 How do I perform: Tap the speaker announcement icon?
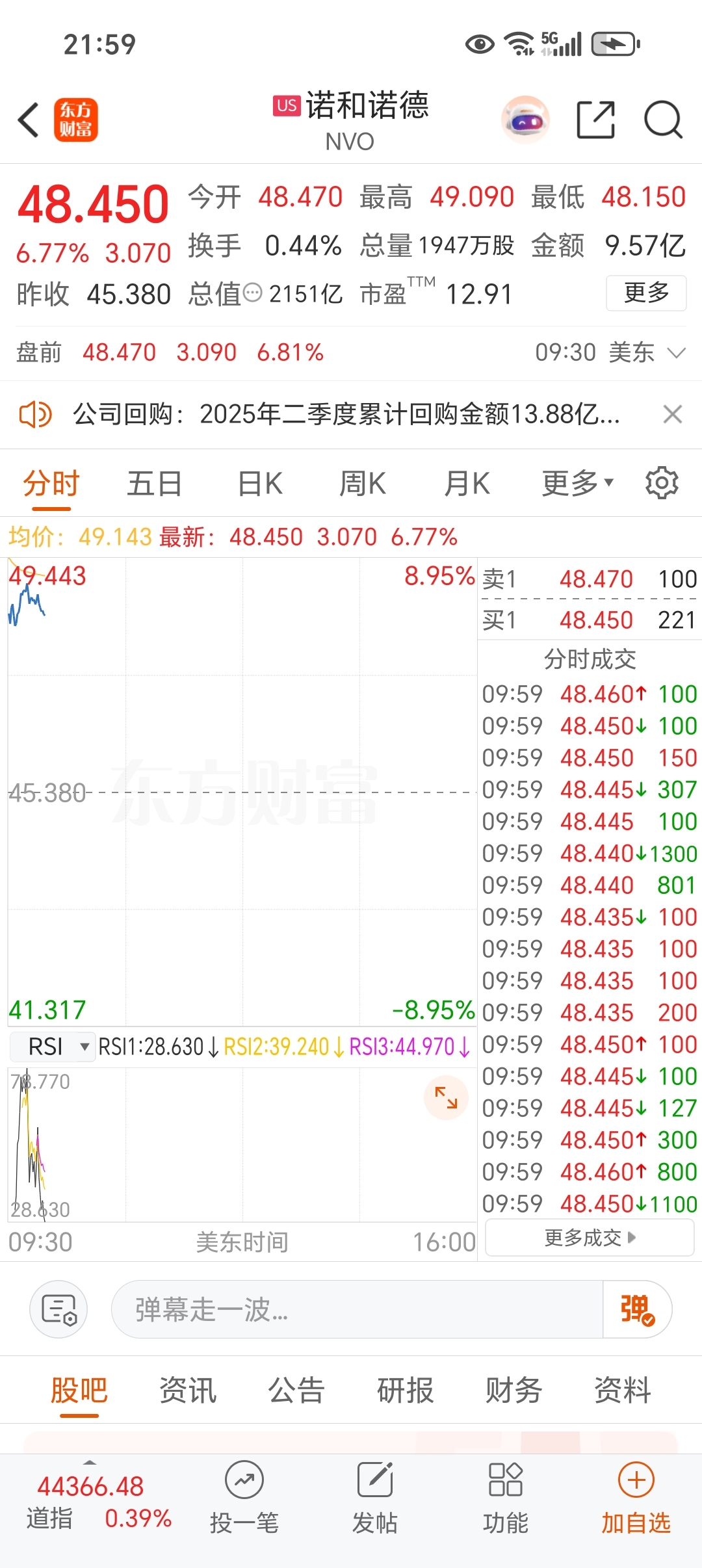pyautogui.click(x=35, y=414)
